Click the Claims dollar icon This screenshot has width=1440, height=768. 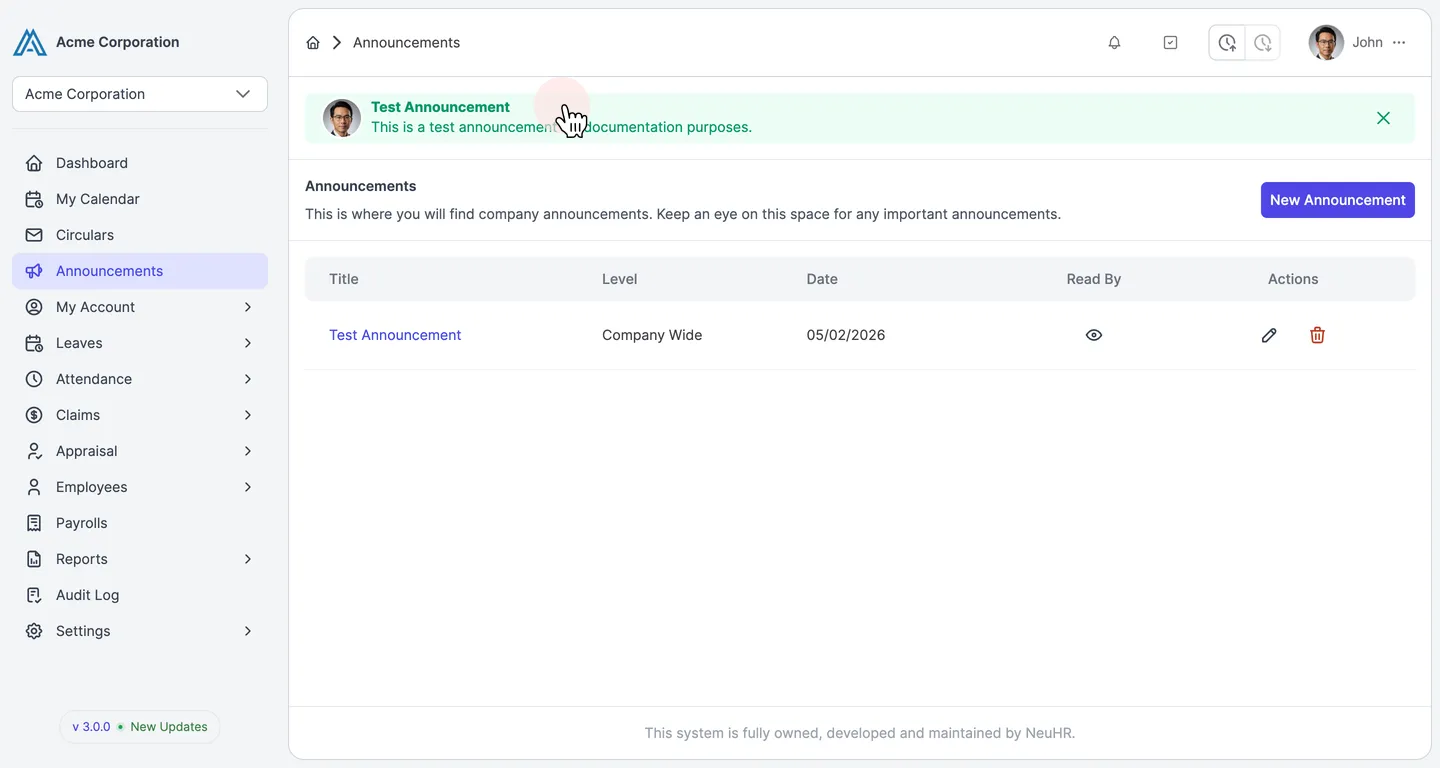click(34, 415)
